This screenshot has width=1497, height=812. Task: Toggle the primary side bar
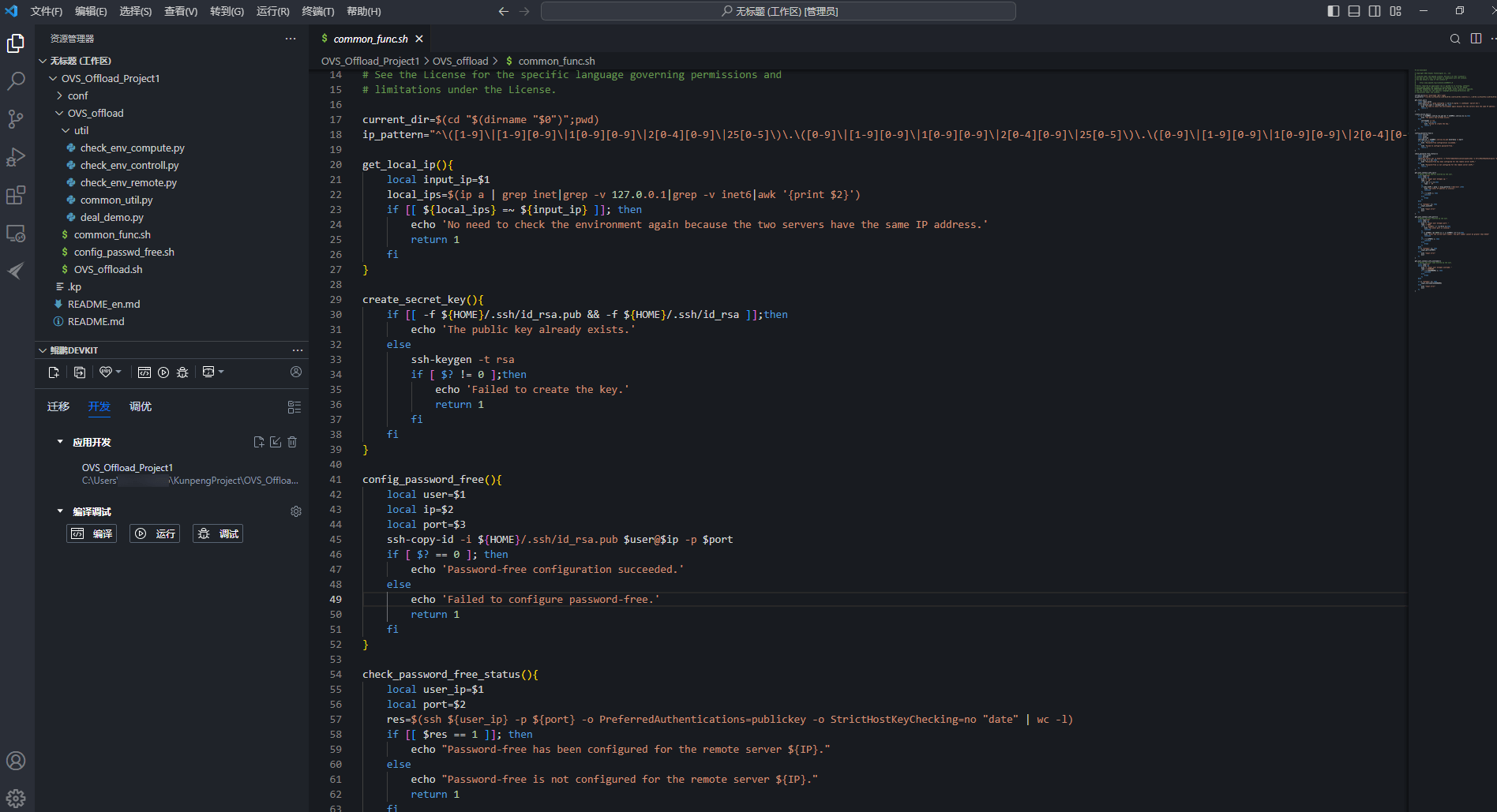point(1334,11)
